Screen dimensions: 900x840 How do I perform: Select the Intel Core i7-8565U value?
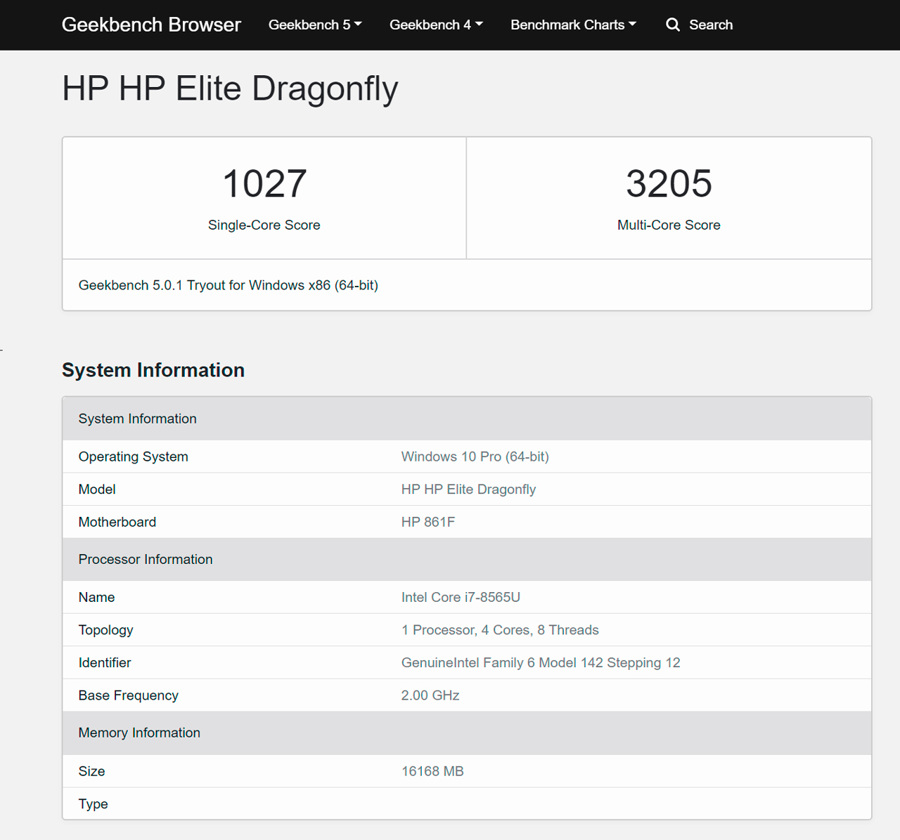click(x=460, y=597)
